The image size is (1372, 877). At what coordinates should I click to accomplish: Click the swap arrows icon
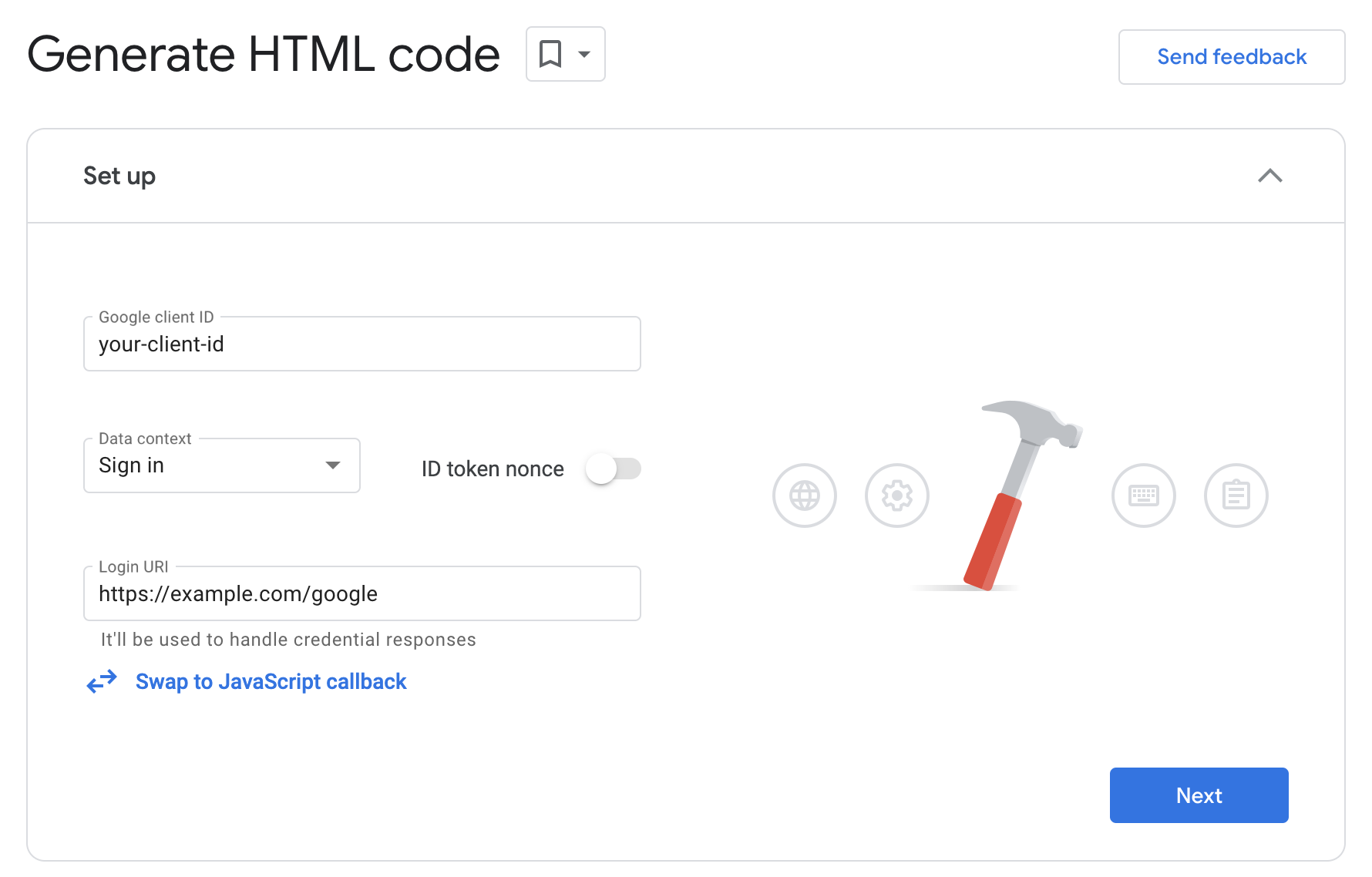pos(101,681)
